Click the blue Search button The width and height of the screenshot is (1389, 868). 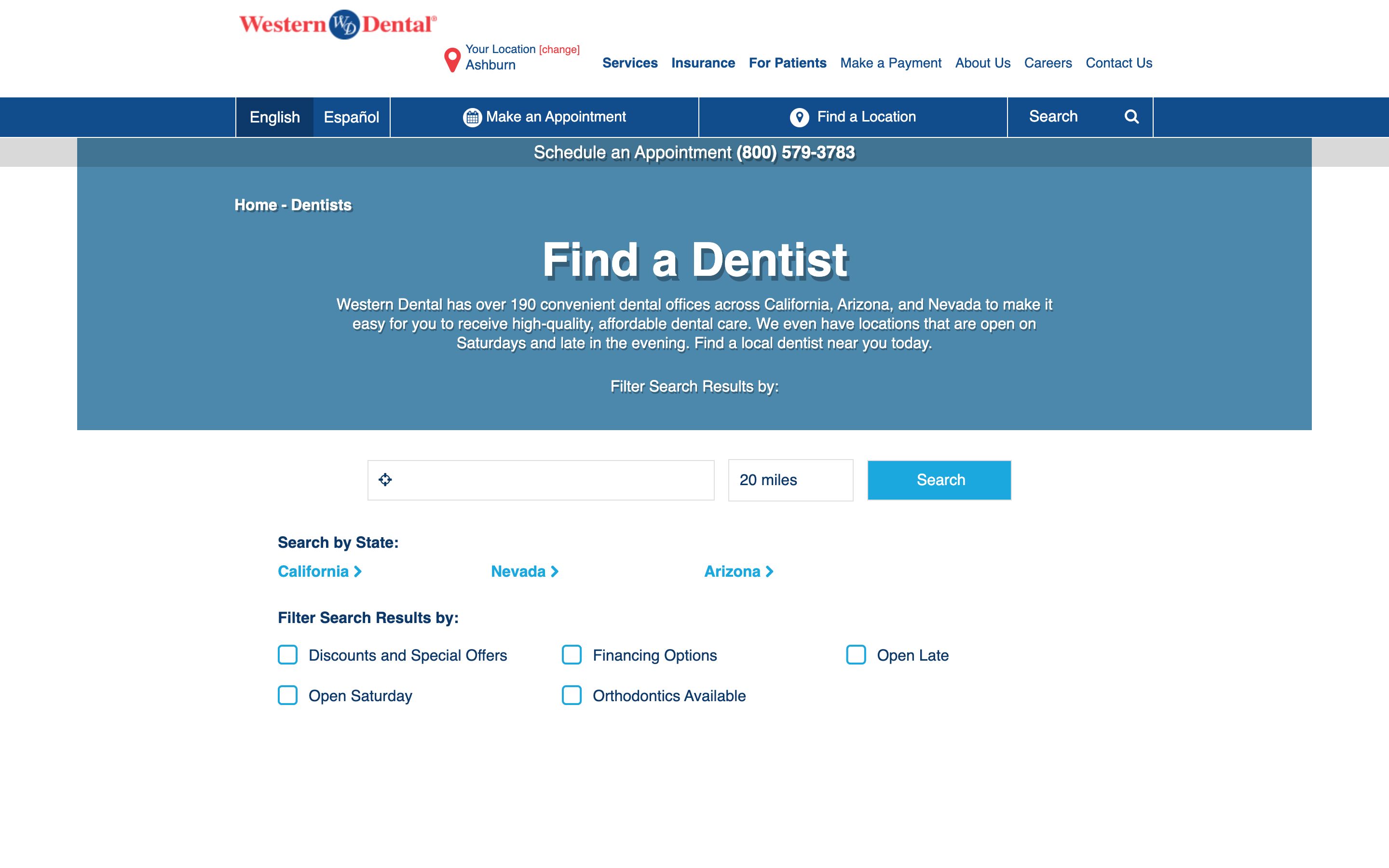click(939, 480)
